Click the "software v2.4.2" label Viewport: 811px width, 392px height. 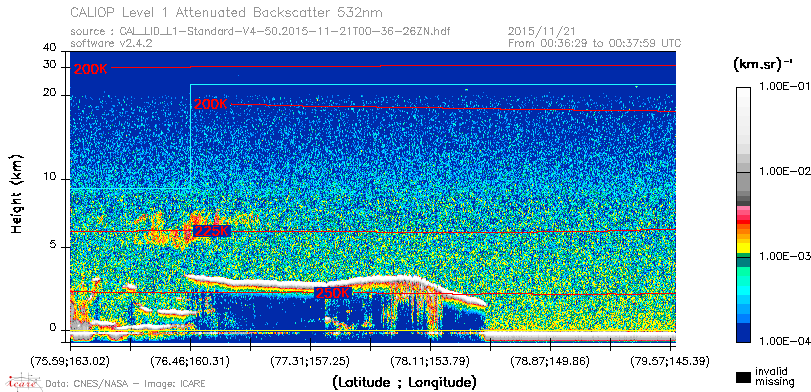111,43
